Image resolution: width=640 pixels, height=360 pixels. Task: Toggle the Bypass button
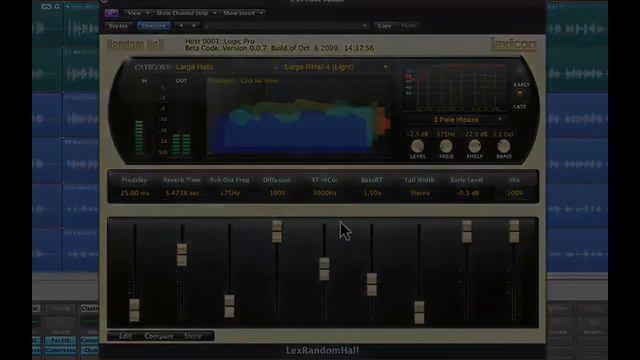click(x=118, y=26)
